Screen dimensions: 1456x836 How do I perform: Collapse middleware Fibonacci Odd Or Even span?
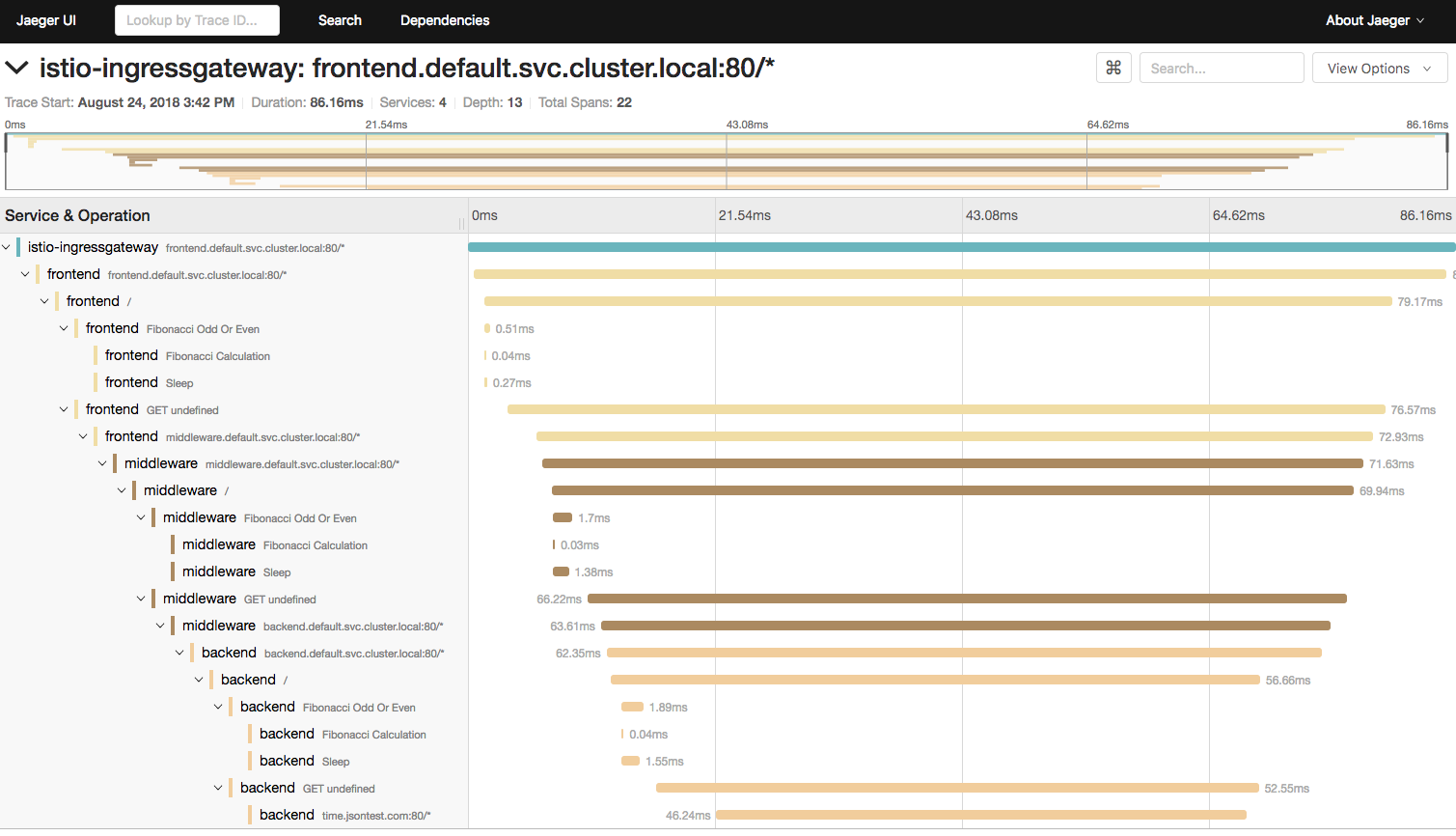click(x=142, y=517)
